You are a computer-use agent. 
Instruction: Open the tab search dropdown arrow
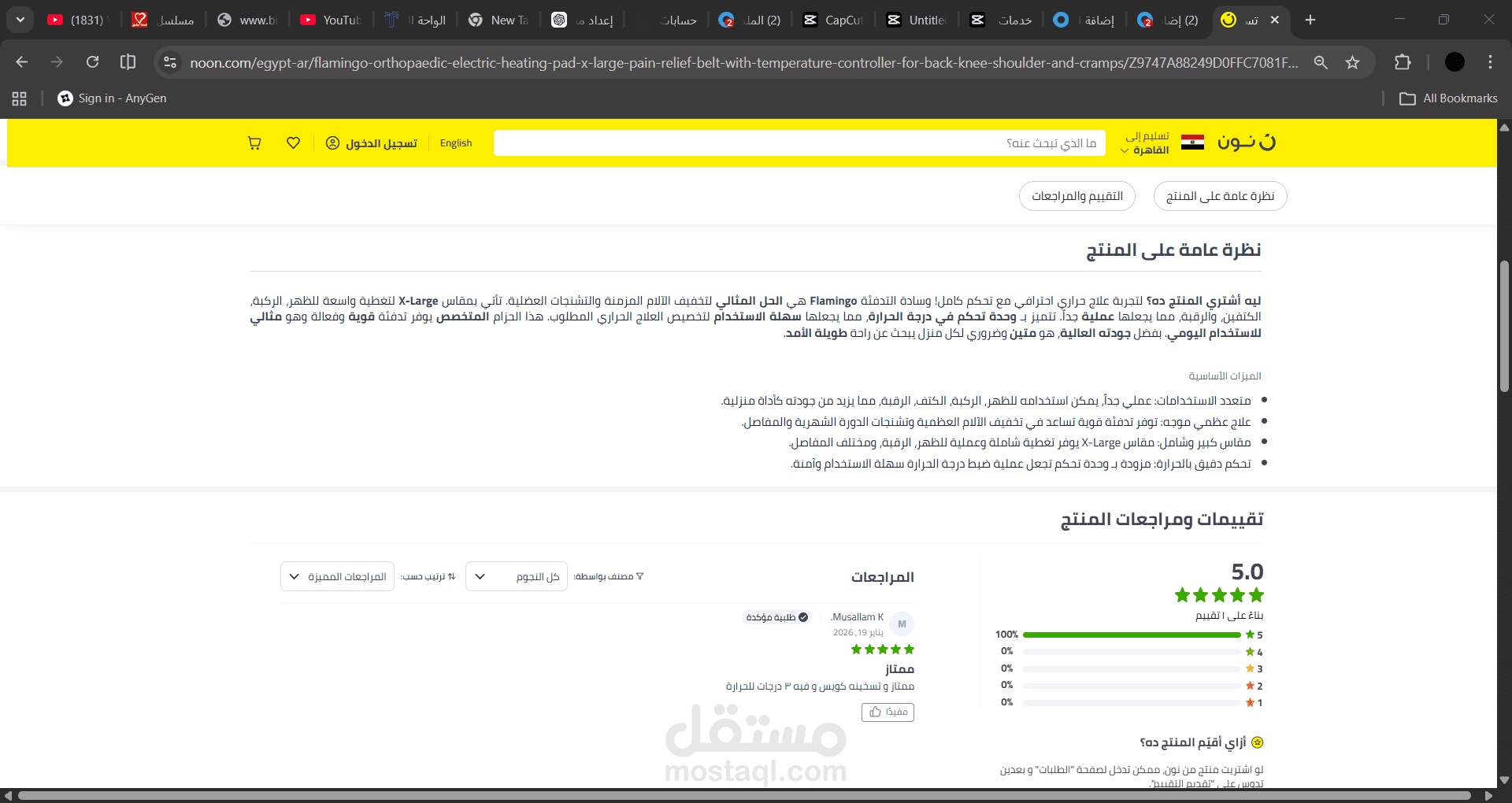coord(20,20)
